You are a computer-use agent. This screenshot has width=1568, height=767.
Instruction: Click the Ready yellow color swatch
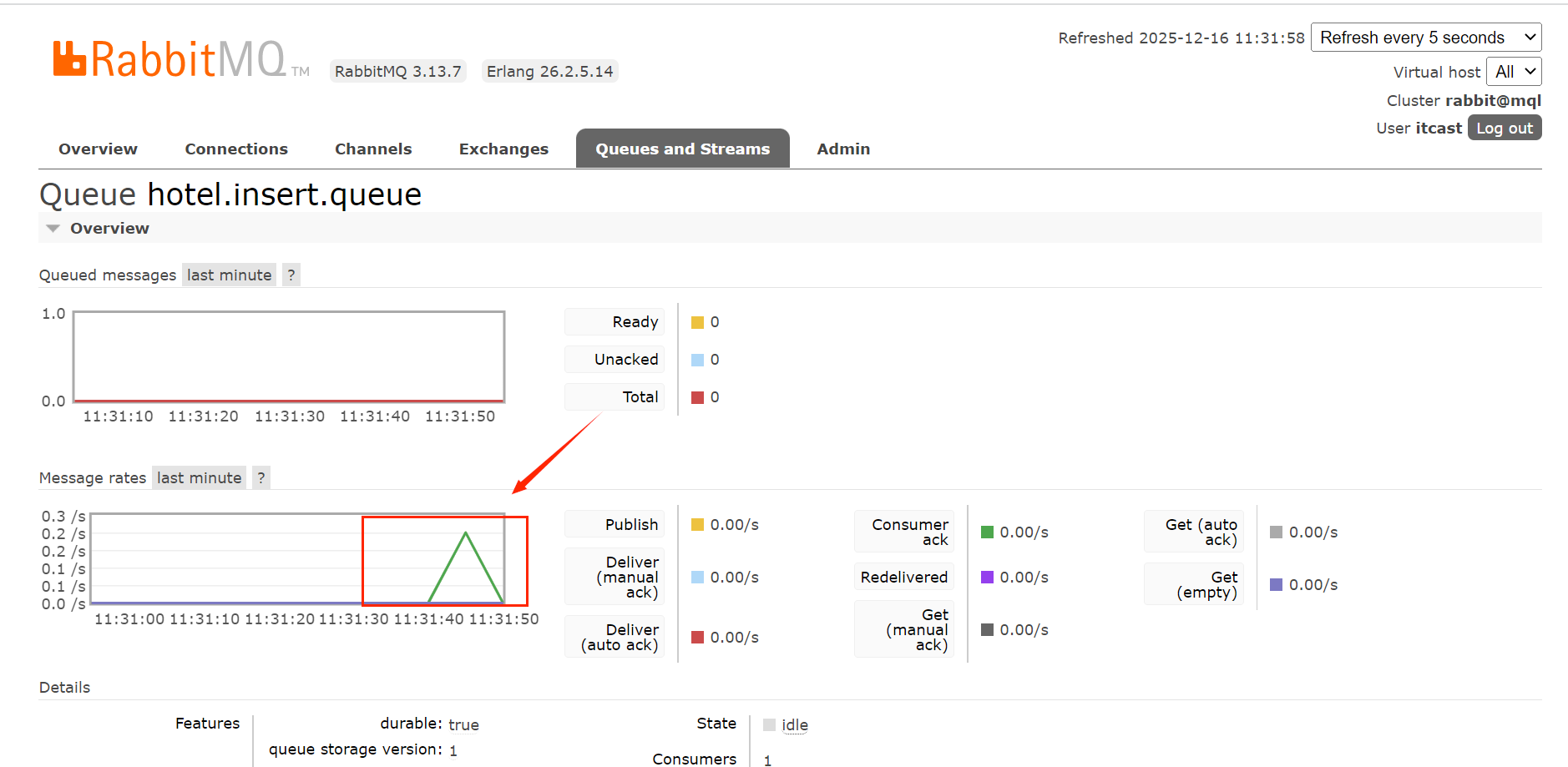pos(698,323)
